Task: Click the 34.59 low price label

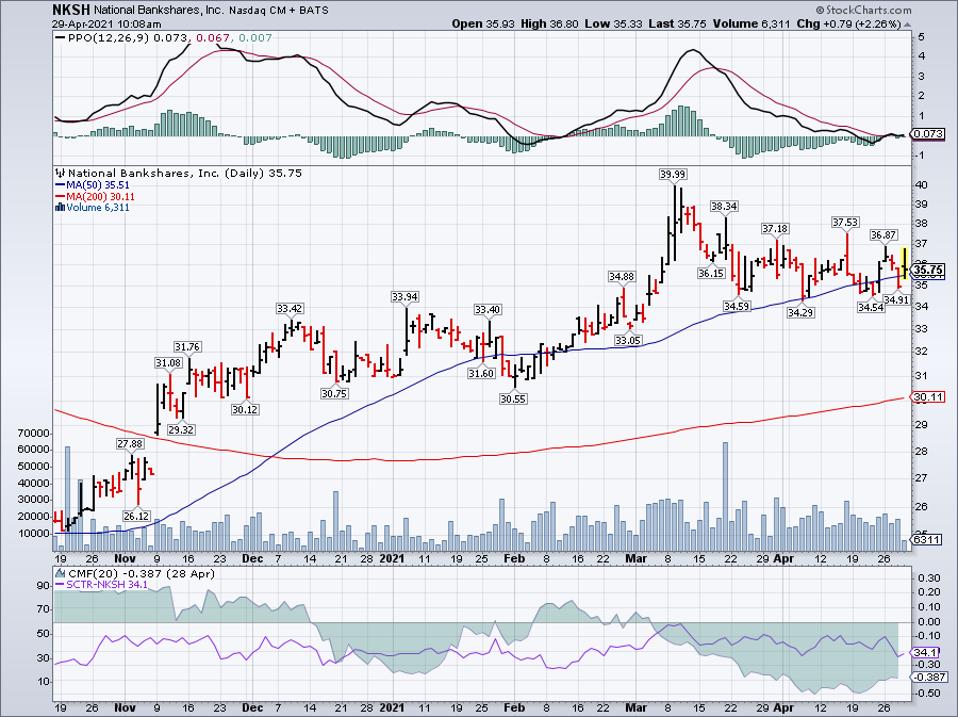Action: coord(736,306)
